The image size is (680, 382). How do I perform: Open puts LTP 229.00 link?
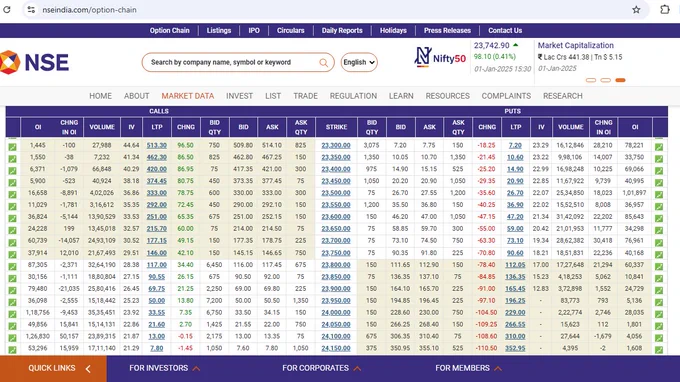(x=515, y=313)
